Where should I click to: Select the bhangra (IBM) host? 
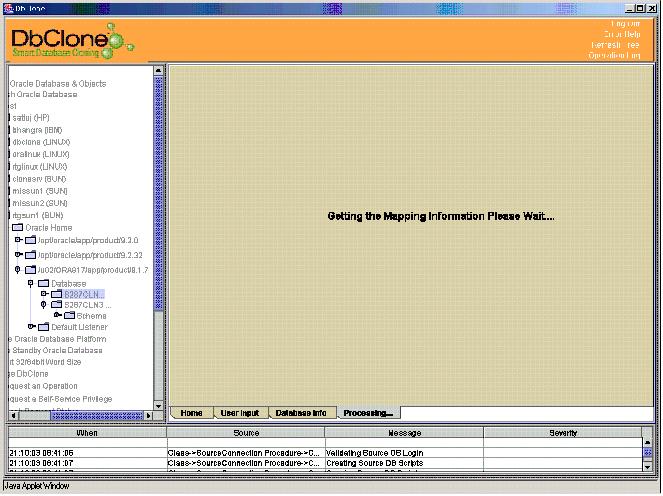(37, 130)
